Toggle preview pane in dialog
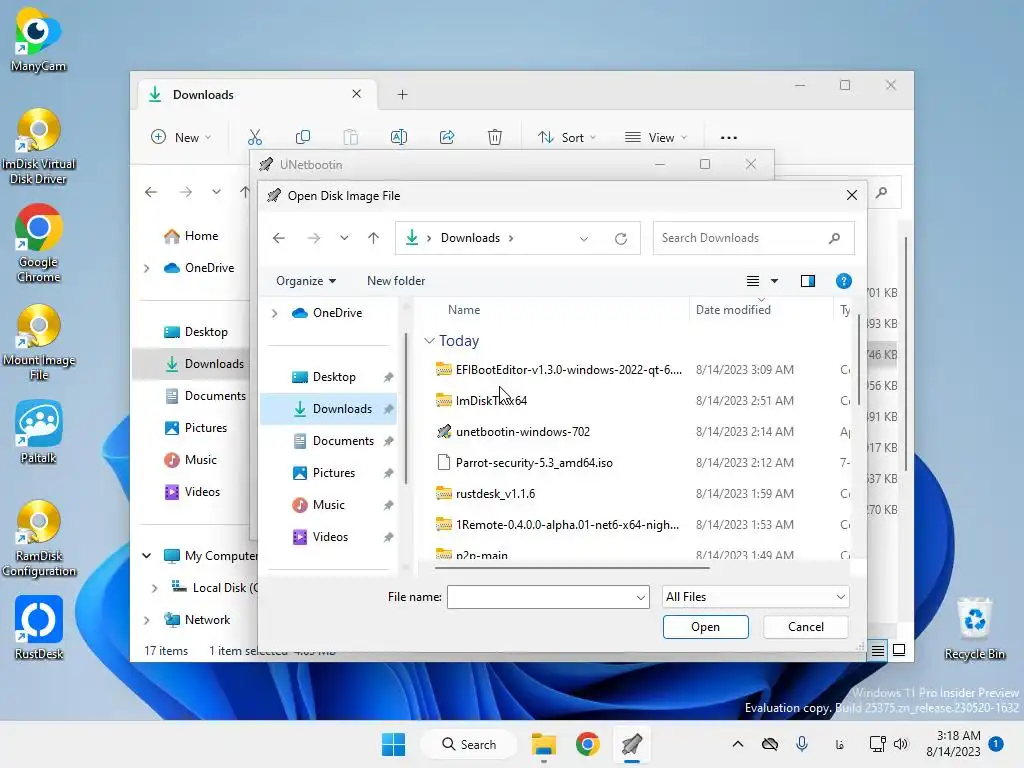The height and width of the screenshot is (768, 1024). pyautogui.click(x=808, y=281)
